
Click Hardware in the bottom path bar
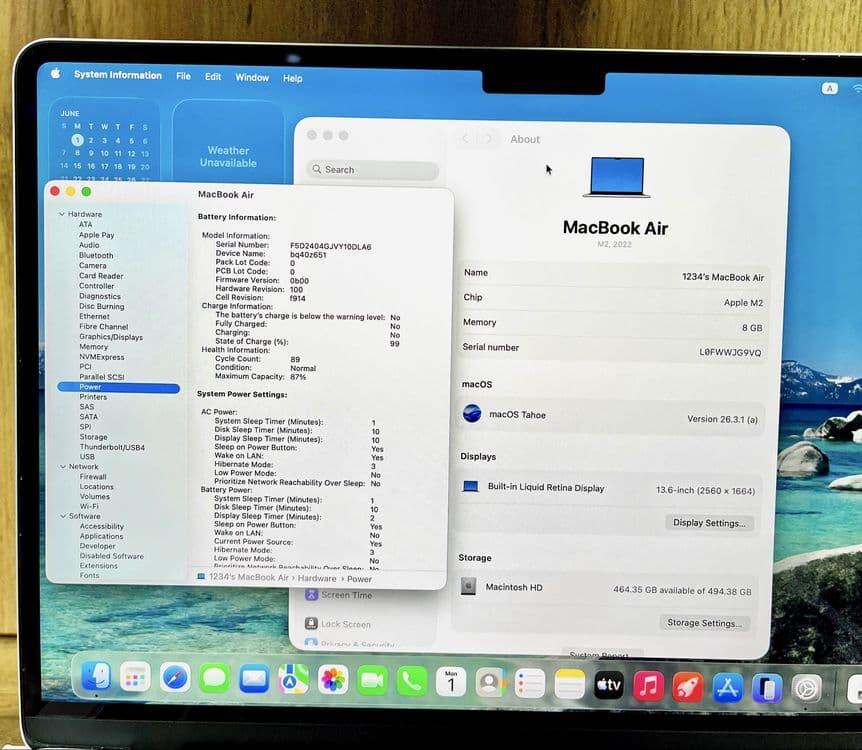(x=317, y=578)
